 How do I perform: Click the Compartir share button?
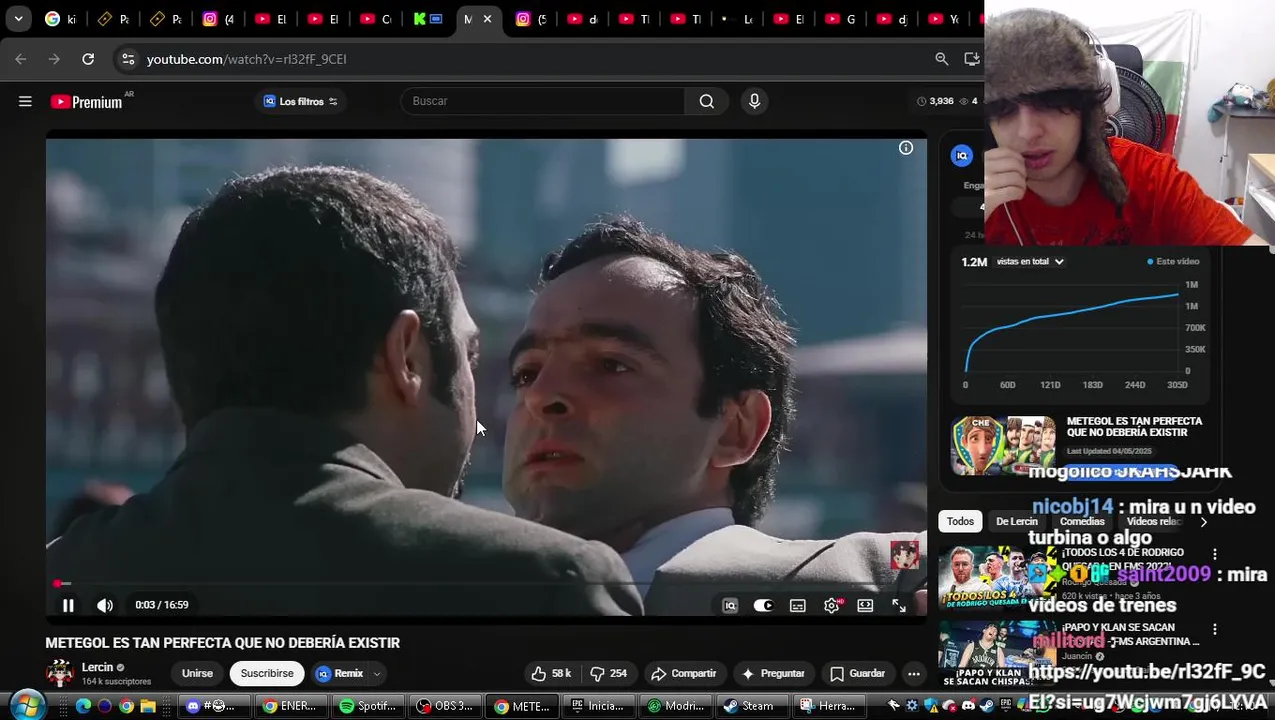pyautogui.click(x=684, y=673)
